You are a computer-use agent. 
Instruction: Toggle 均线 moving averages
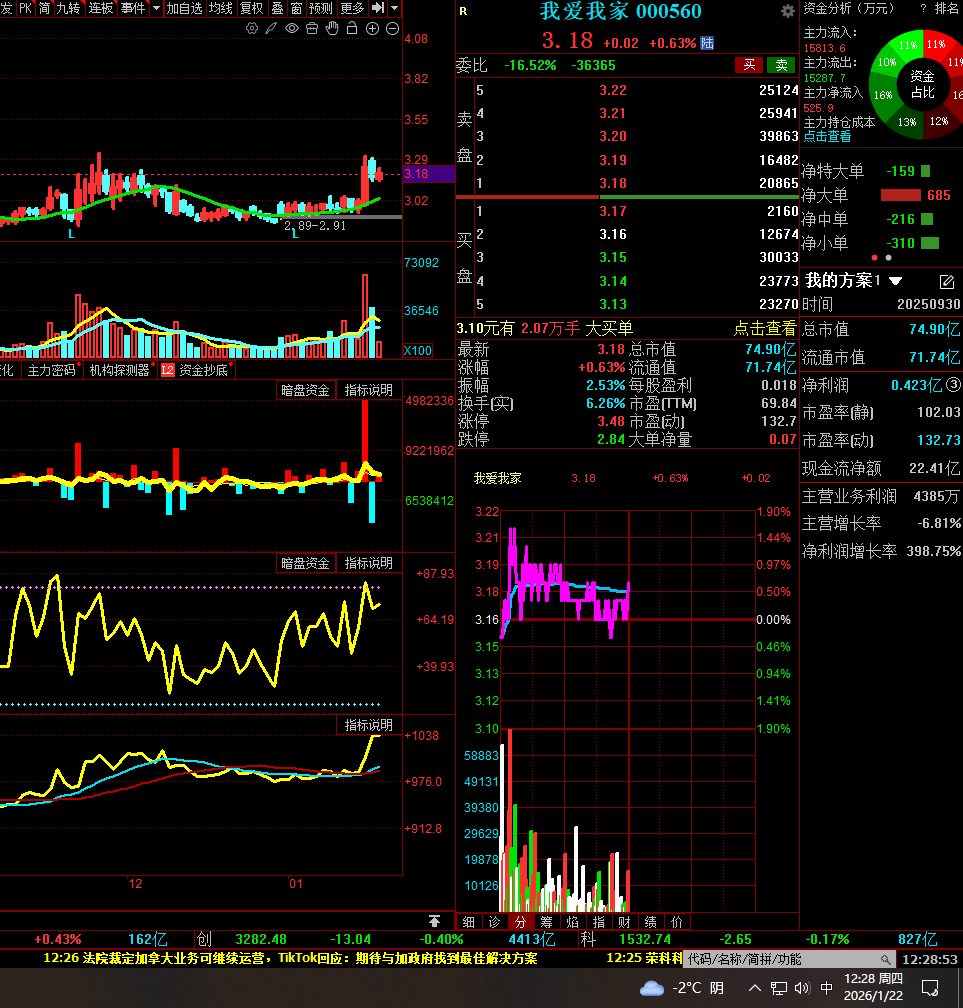220,8
